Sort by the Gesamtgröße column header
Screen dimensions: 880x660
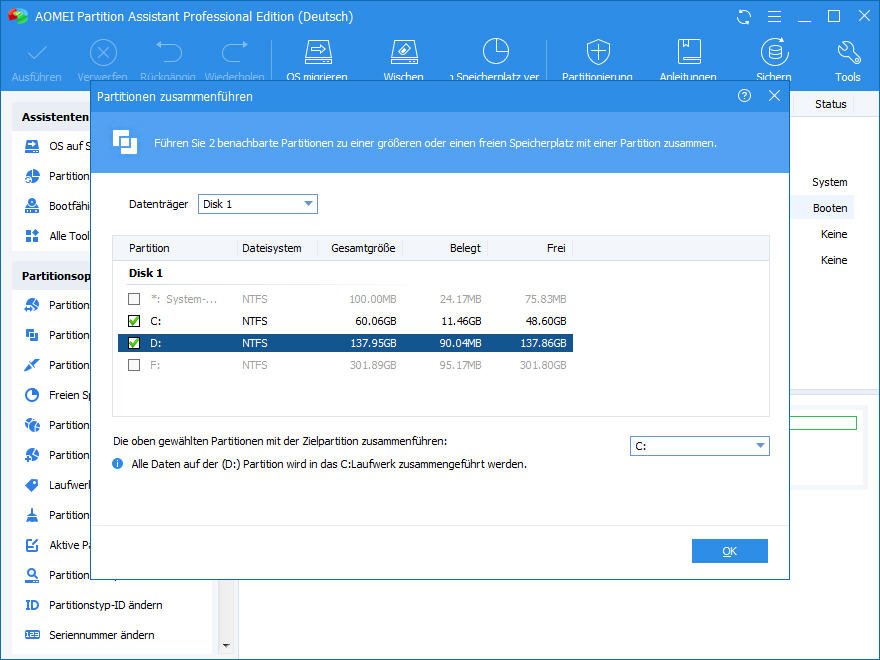(x=362, y=248)
